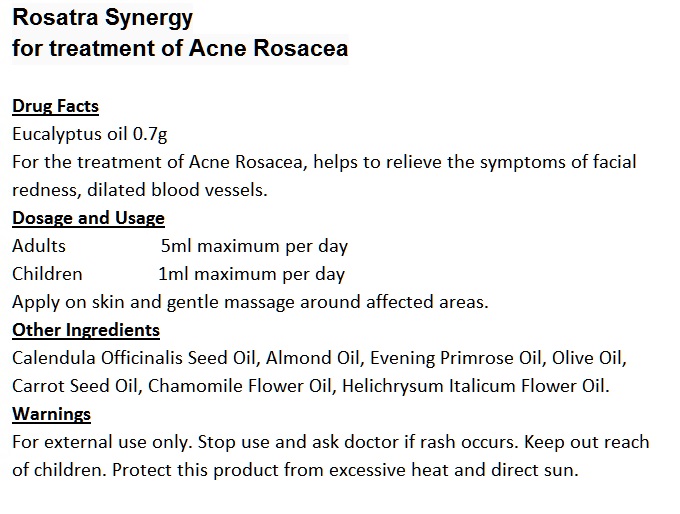Image resolution: width=680 pixels, height=514 pixels.
Task: Click '1ml maximum per day' text
Action: [251, 273]
